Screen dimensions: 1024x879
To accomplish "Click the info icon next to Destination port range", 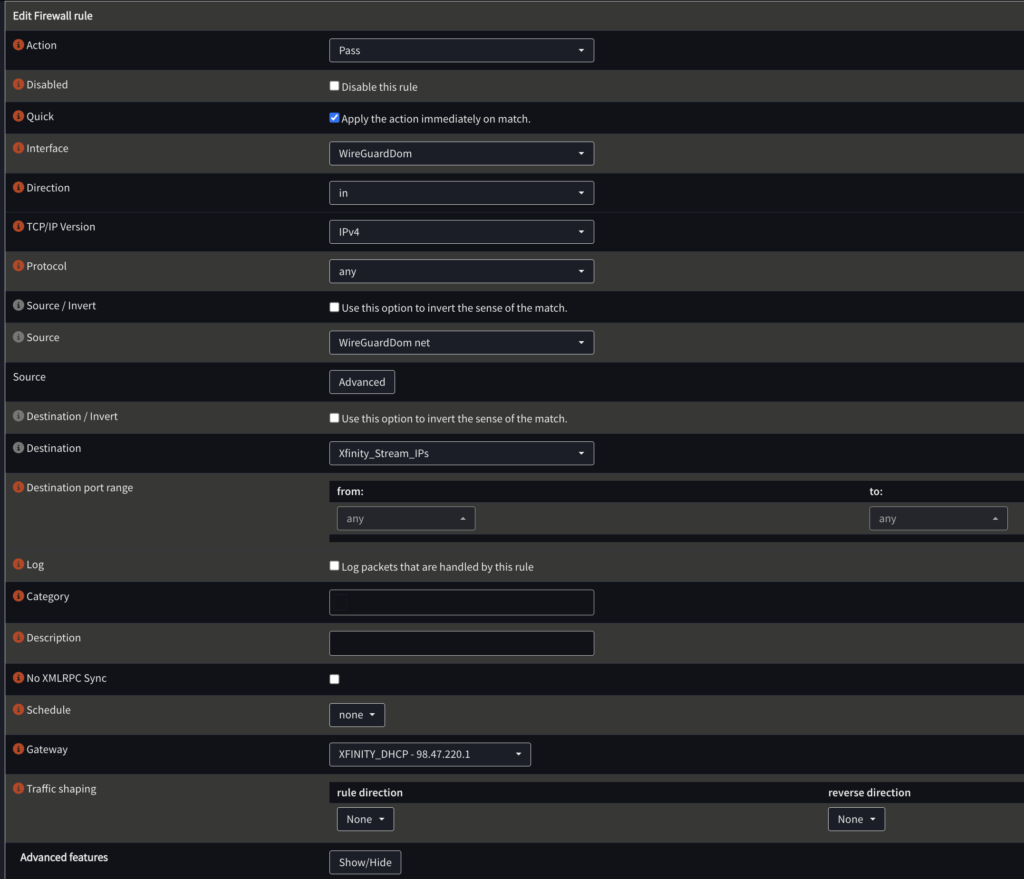I will coord(18,488).
